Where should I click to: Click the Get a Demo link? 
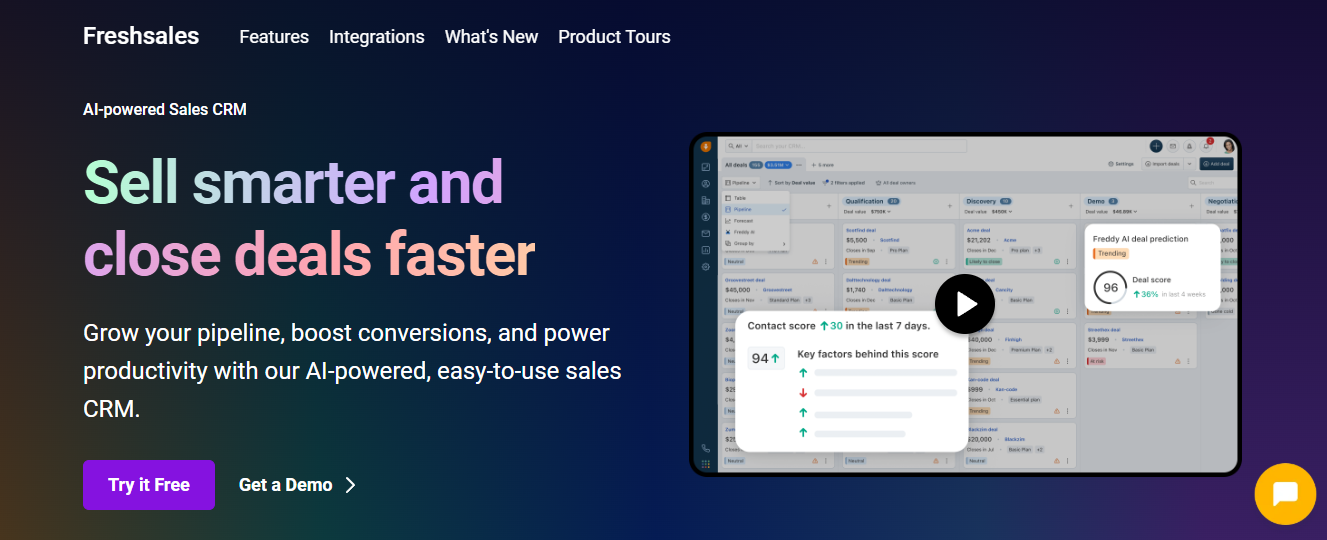point(286,485)
